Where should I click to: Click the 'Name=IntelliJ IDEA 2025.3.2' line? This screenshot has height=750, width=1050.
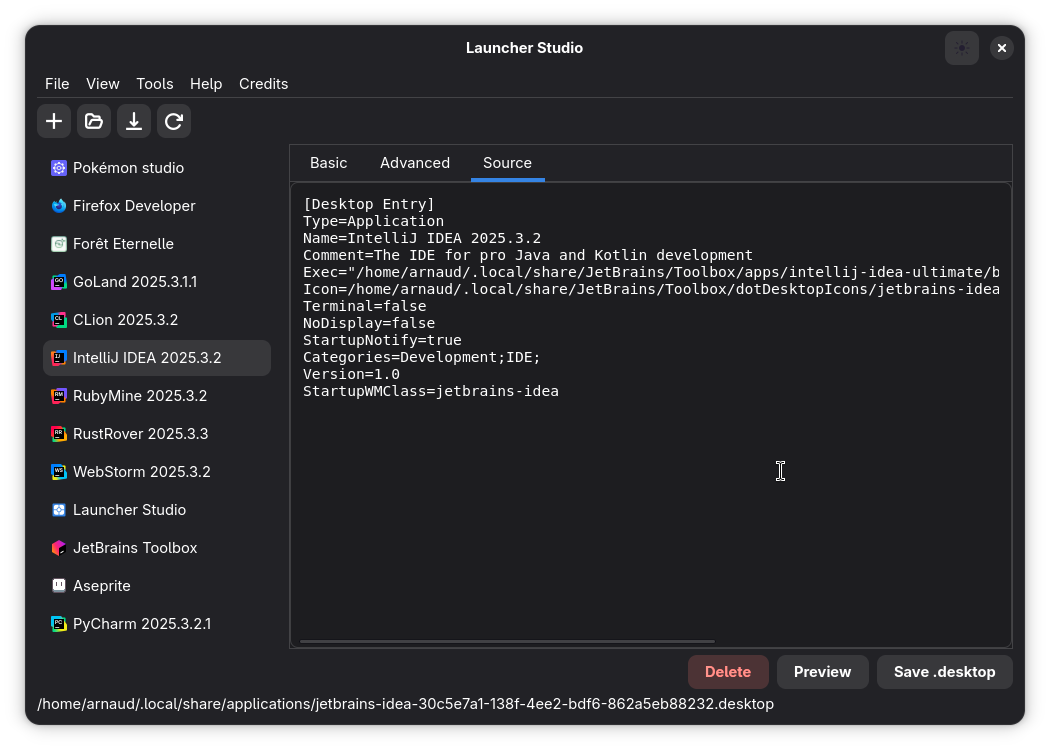point(422,238)
